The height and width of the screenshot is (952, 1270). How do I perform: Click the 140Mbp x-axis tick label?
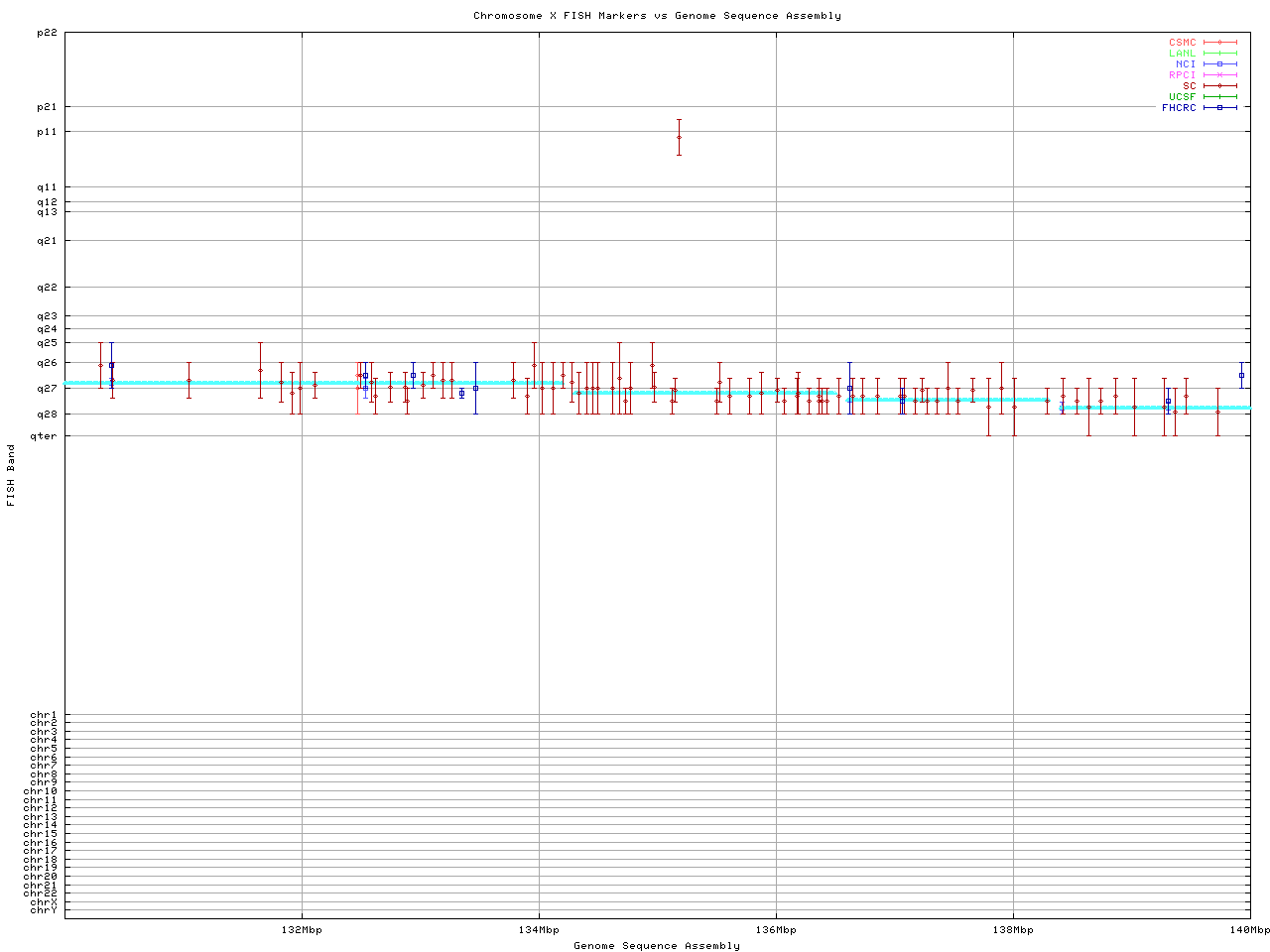click(1249, 930)
